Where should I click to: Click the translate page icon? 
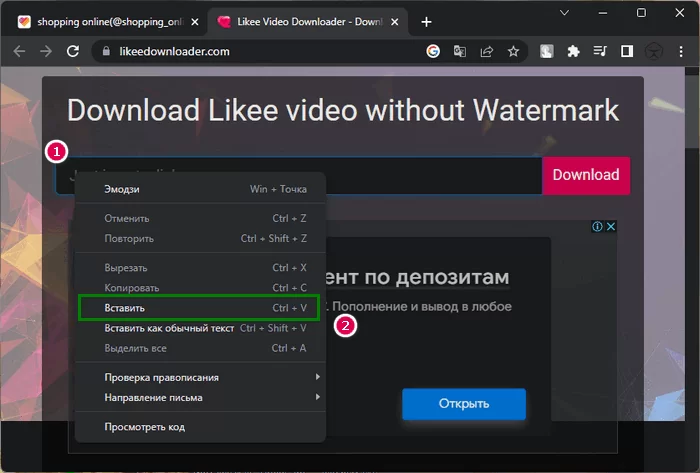(x=460, y=51)
